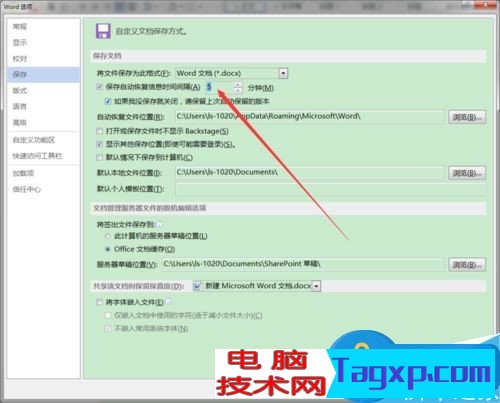
Task: Click info icon next to checked-out files label
Action: point(159,224)
